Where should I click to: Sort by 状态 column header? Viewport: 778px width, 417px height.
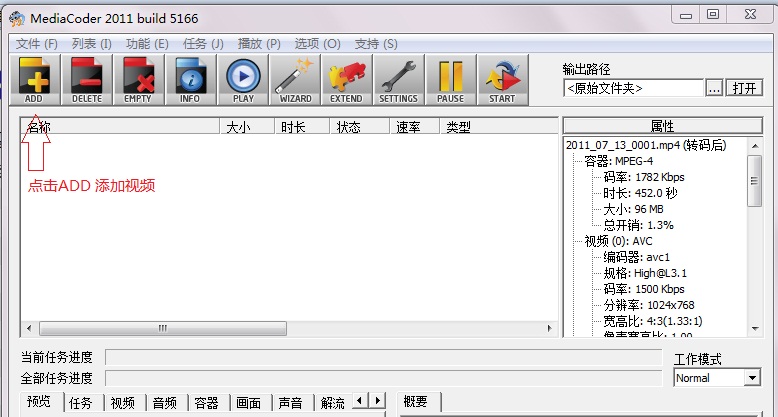[x=360, y=127]
